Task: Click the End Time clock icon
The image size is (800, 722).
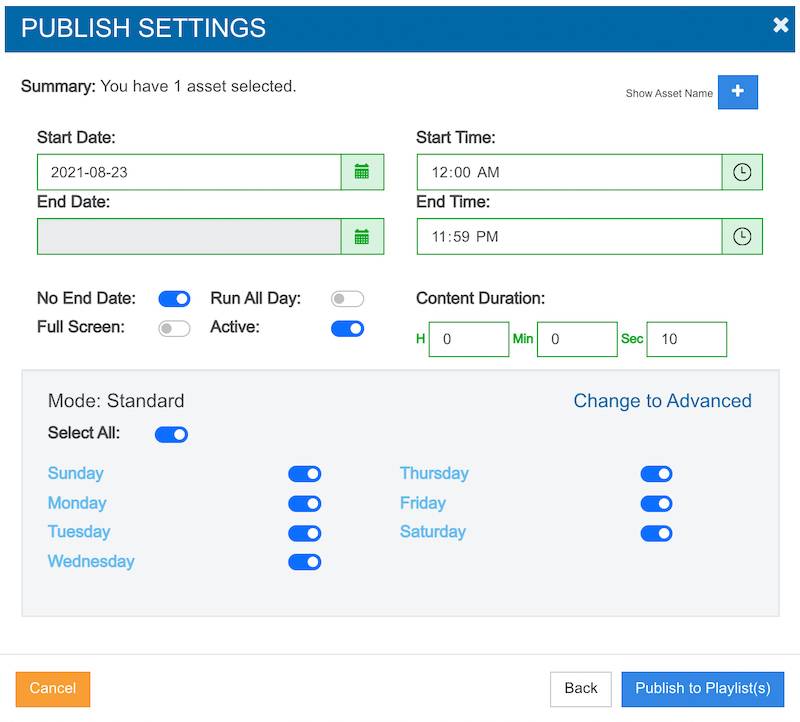Action: tap(742, 237)
